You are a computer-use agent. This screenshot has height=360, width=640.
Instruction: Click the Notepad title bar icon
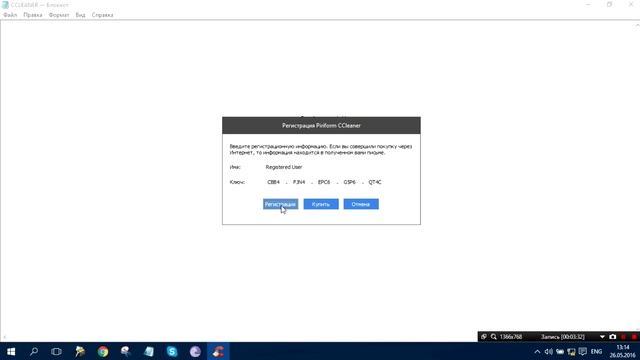click(x=5, y=5)
